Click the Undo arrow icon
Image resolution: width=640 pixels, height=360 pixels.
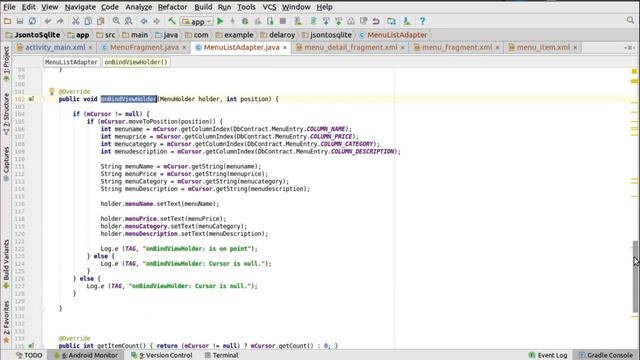48,21
